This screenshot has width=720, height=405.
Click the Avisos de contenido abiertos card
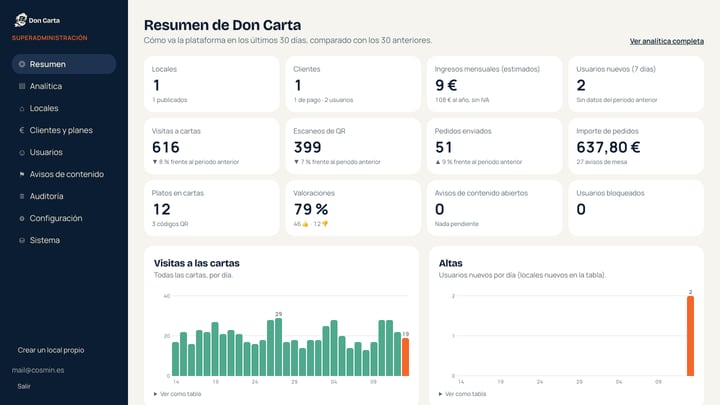495,208
